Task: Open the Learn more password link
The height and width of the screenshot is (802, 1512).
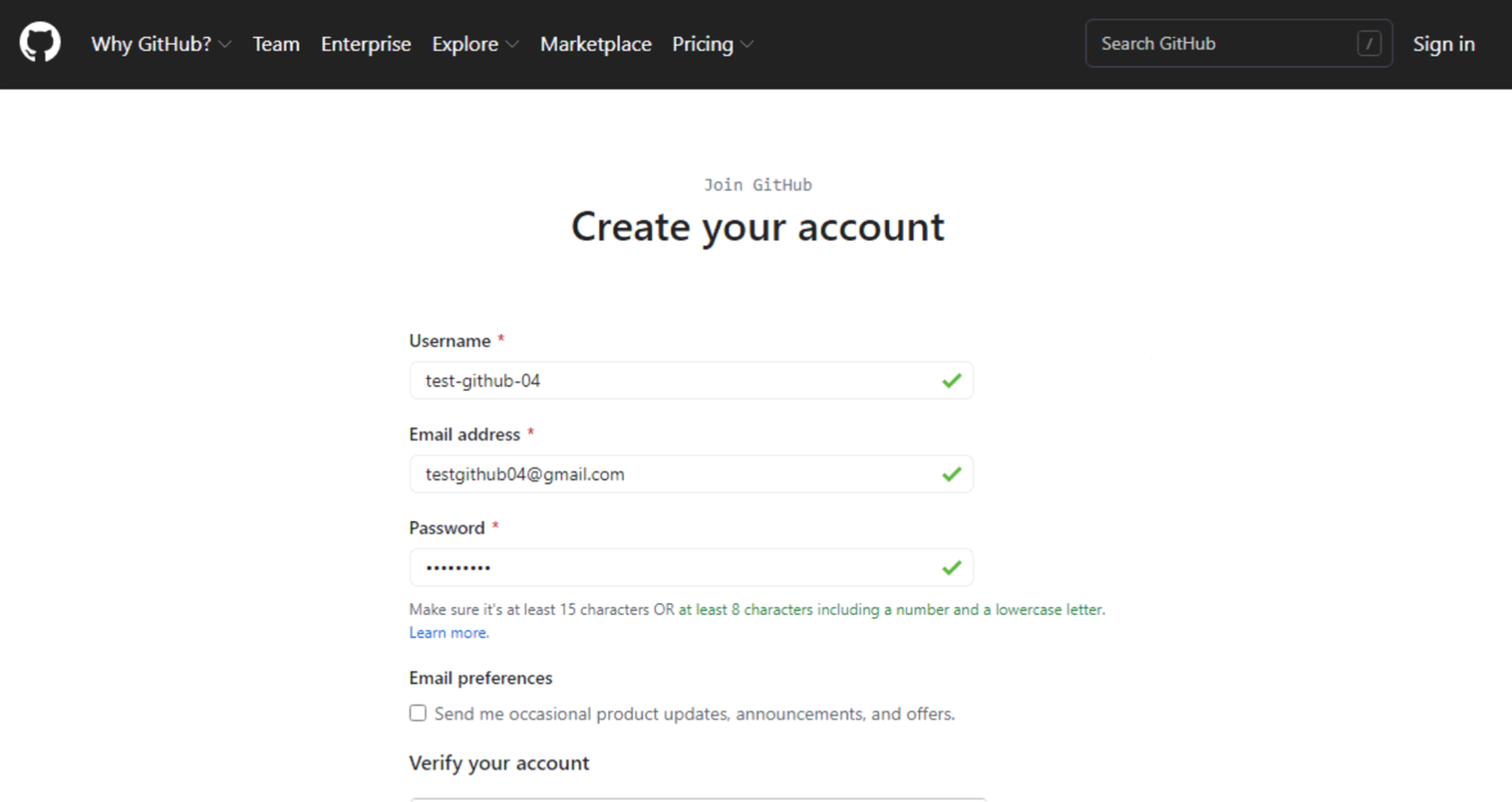Action: (x=449, y=633)
